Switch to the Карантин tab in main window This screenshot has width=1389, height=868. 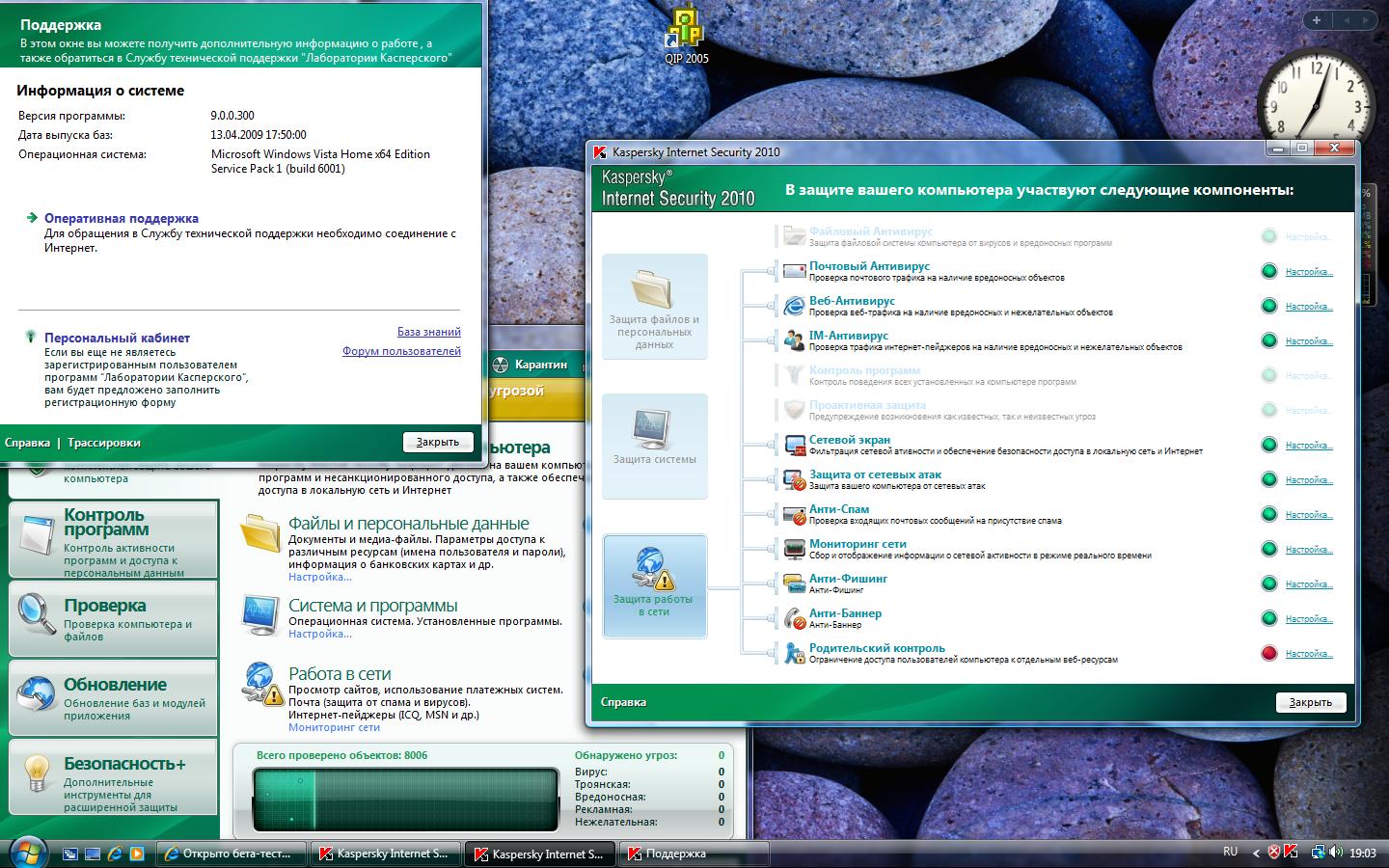[531, 365]
